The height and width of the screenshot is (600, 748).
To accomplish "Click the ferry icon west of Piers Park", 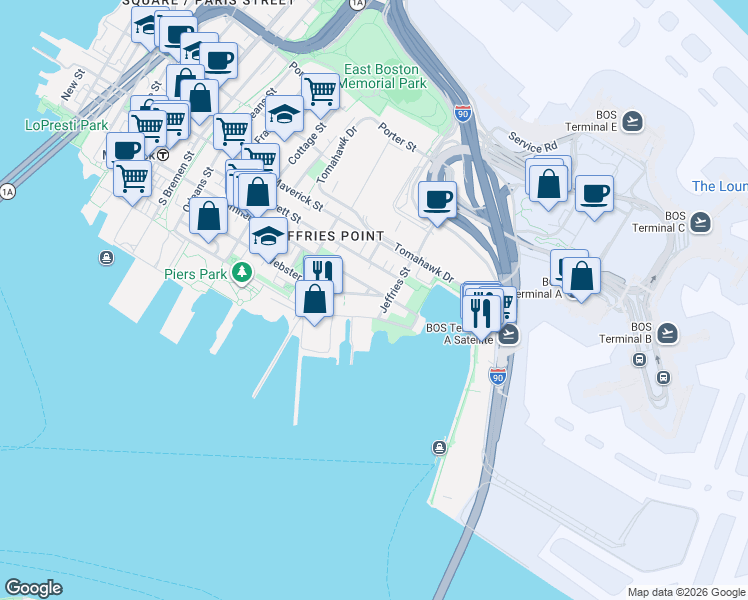I will 106,258.
